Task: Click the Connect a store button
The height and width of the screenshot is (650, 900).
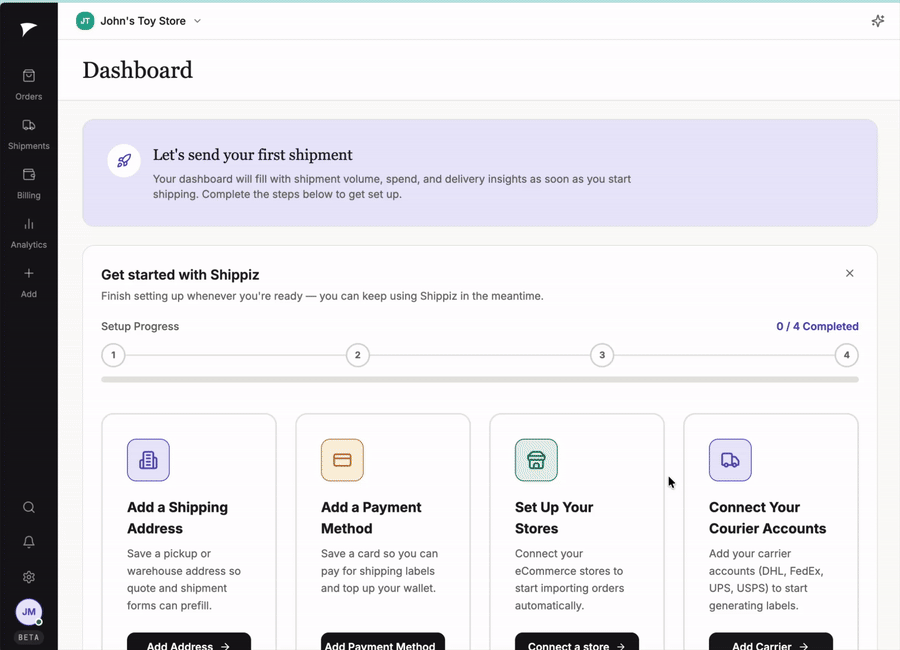Action: 577,643
